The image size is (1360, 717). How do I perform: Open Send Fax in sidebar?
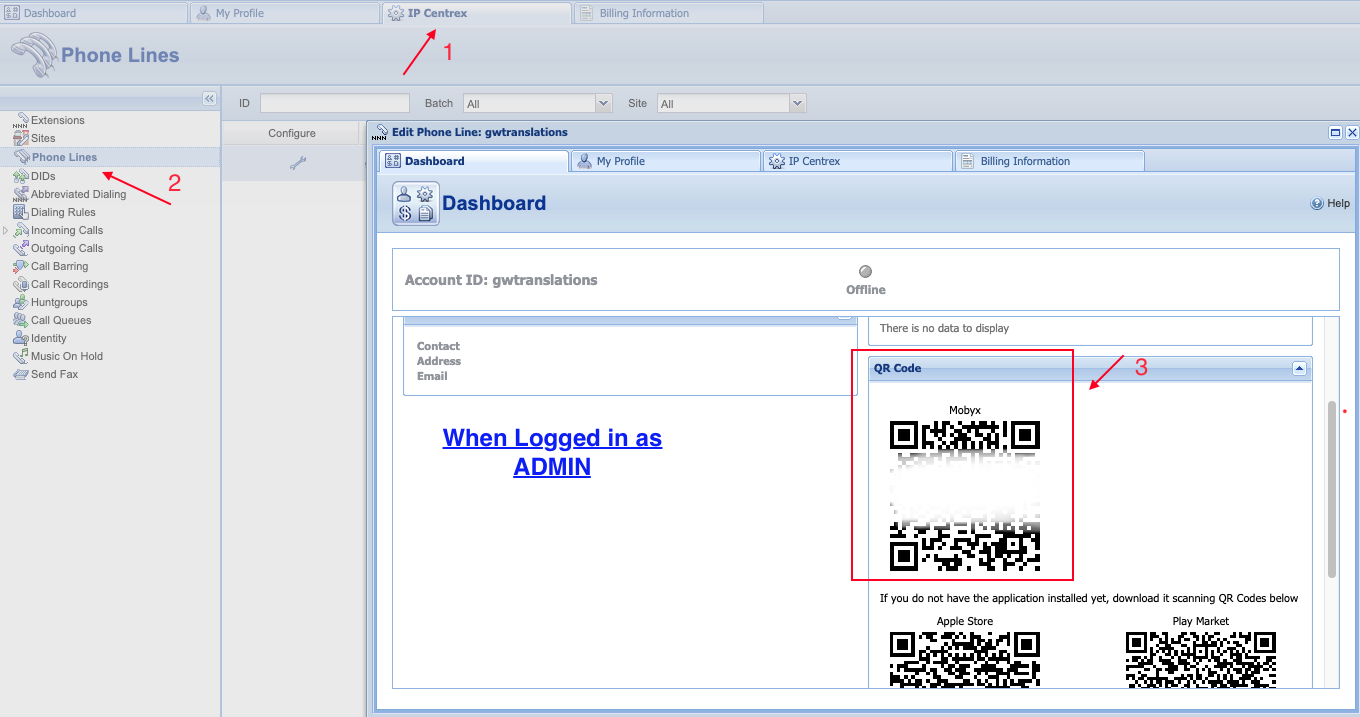pos(54,374)
